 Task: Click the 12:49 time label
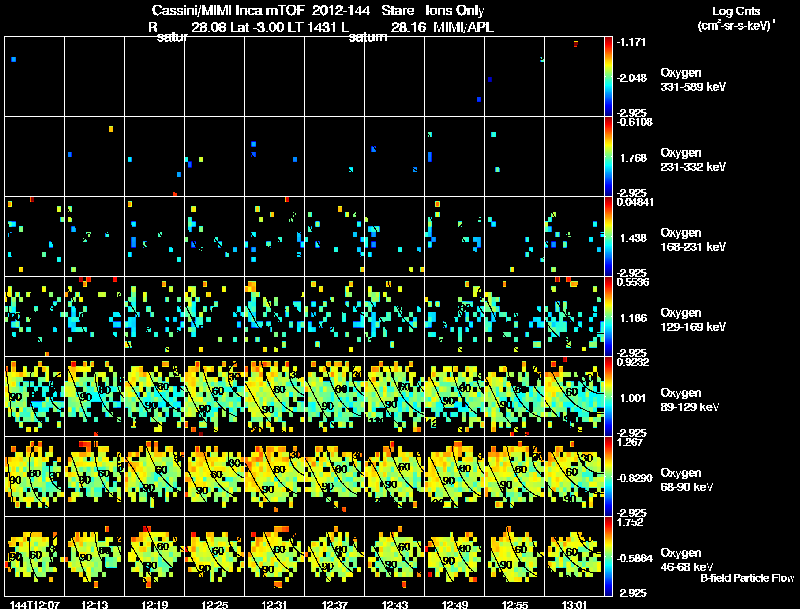455,605
